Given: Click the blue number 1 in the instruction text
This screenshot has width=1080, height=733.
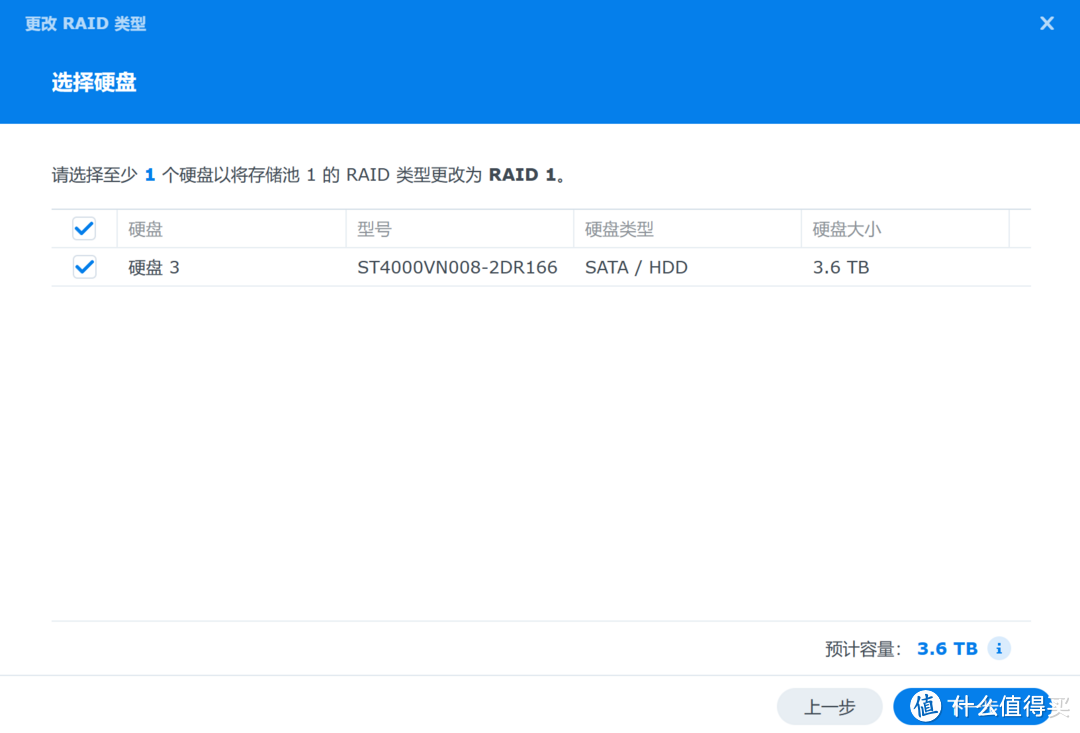Looking at the screenshot, I should click(x=150, y=174).
